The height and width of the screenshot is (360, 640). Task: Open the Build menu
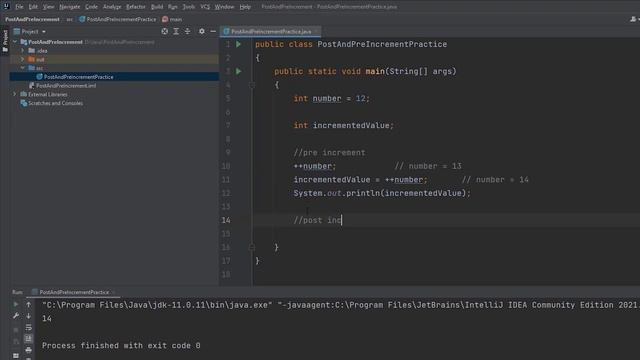pyautogui.click(x=157, y=7)
